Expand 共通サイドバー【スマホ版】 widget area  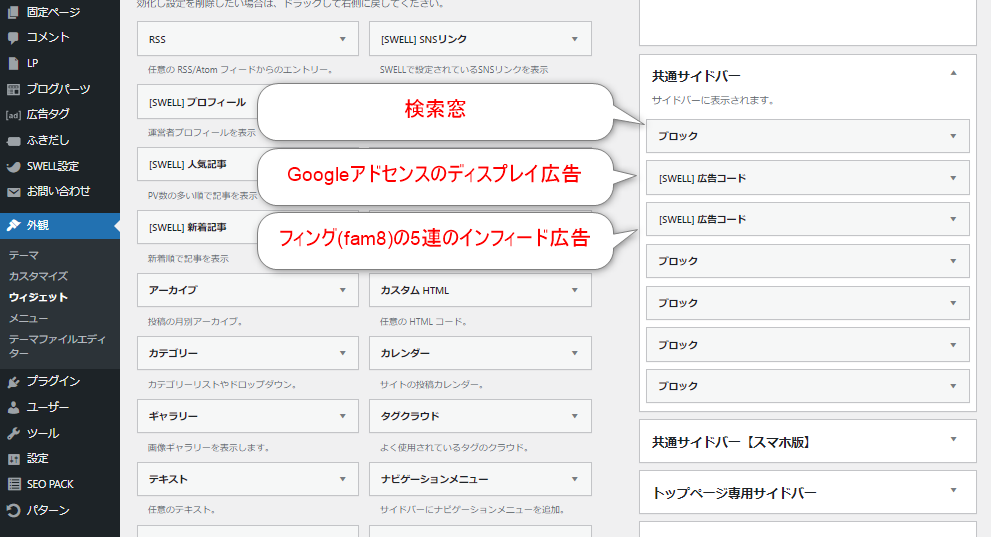[x=953, y=439]
